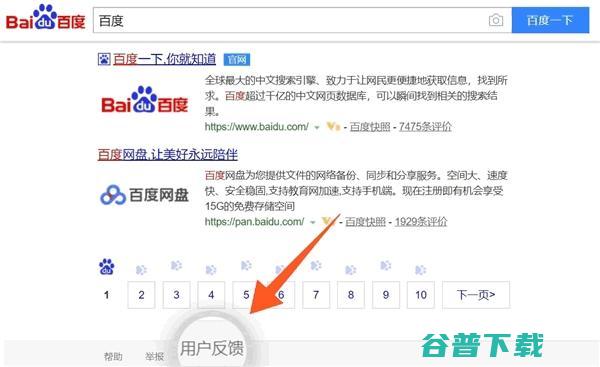Screen dimensions: 600x367
Task: Click the paw icon above page 9
Action: pos(385,265)
